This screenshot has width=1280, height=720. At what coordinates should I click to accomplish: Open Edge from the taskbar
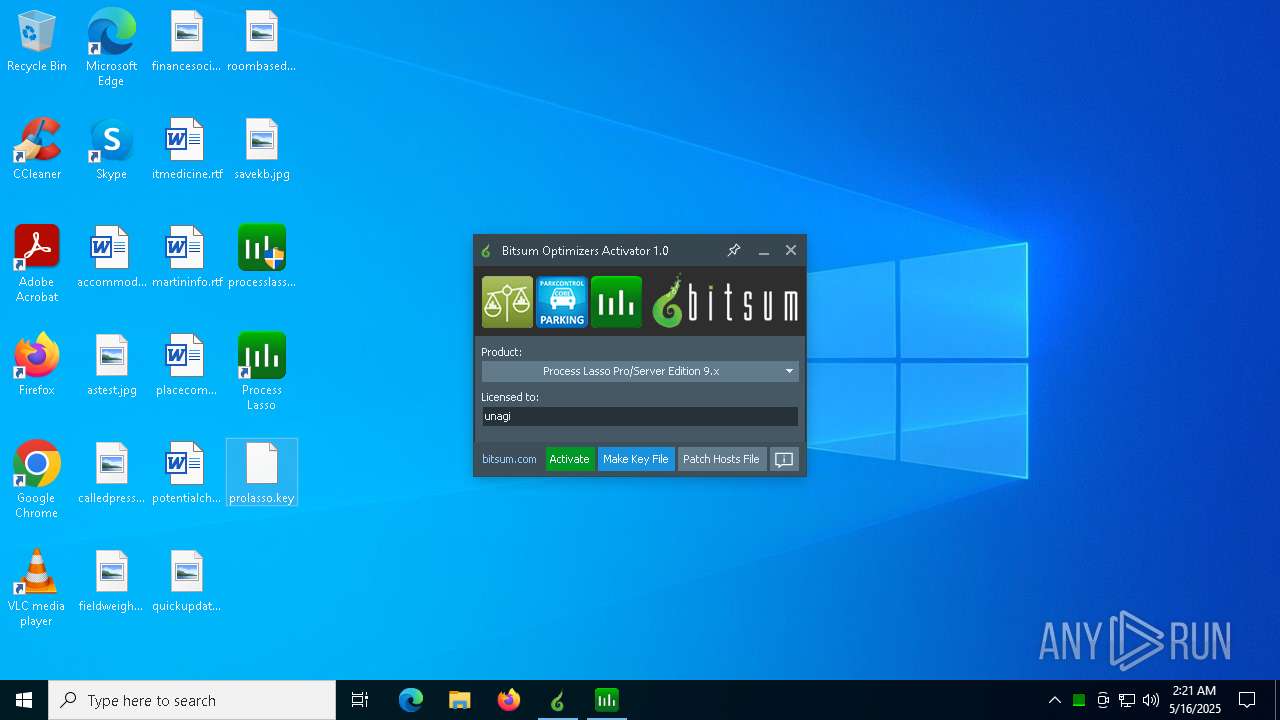pyautogui.click(x=411, y=700)
